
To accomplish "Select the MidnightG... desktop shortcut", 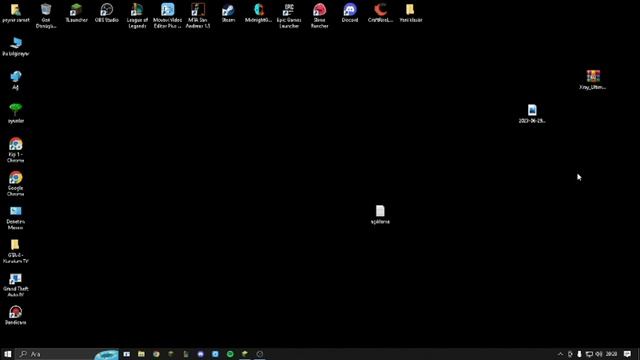I will (x=258, y=13).
